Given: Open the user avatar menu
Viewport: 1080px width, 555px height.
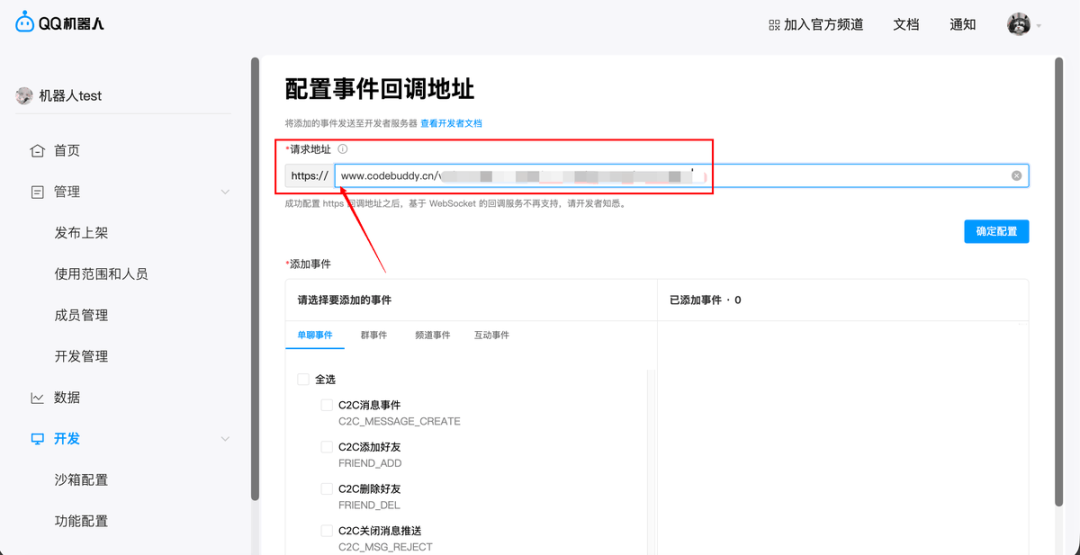Looking at the screenshot, I should [1019, 24].
